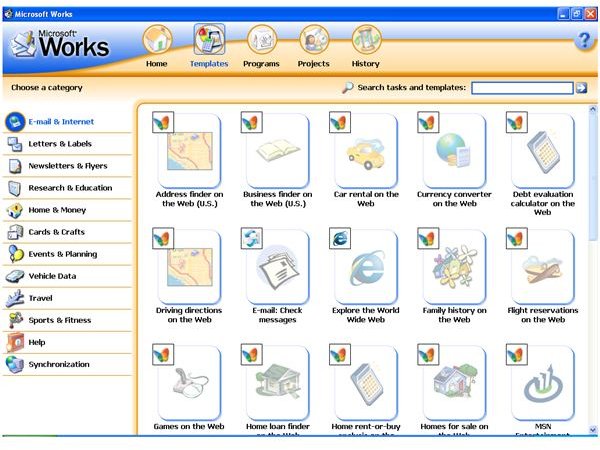Open Business finder on the Web template
600x450 pixels.
click(278, 151)
